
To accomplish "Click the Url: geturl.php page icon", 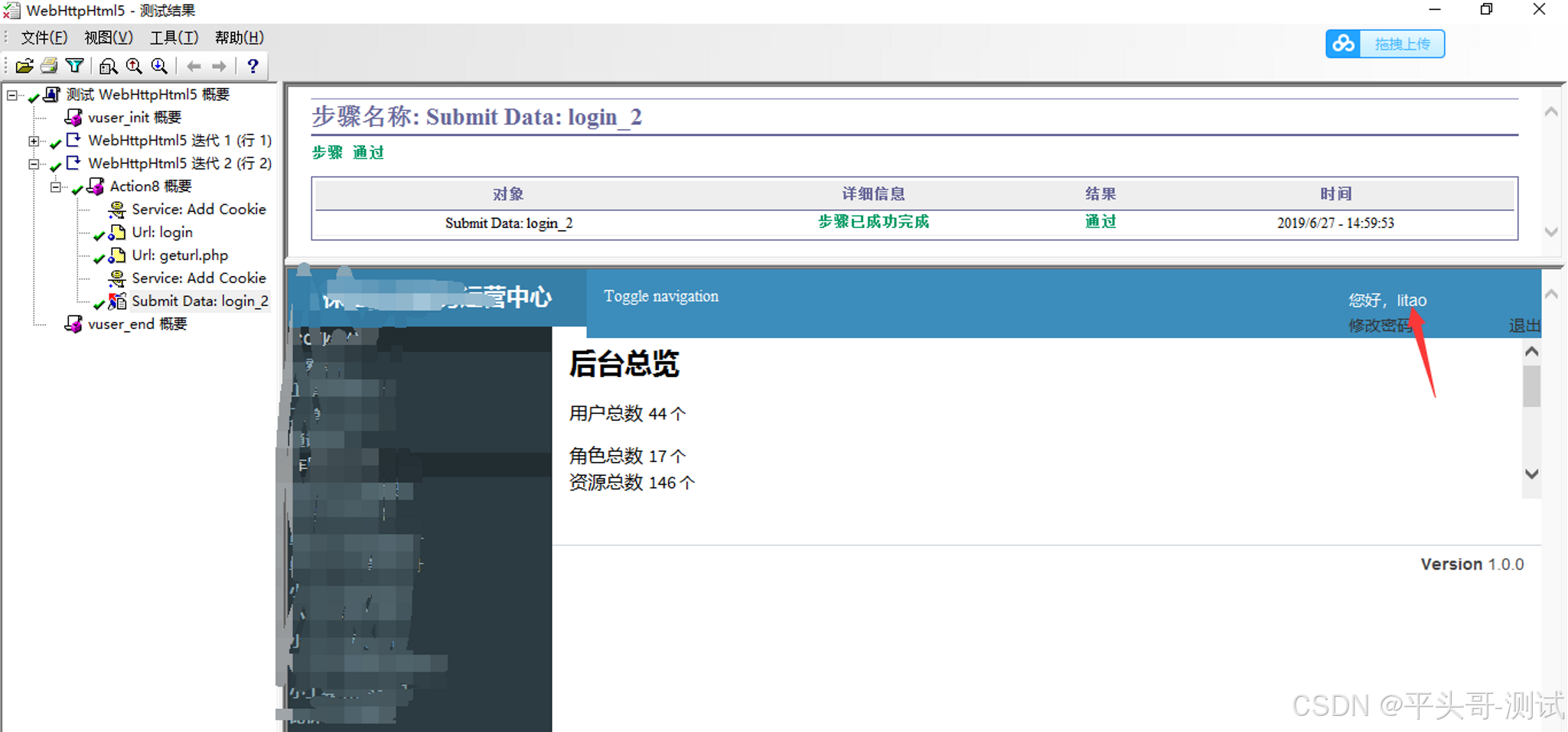I will point(117,255).
